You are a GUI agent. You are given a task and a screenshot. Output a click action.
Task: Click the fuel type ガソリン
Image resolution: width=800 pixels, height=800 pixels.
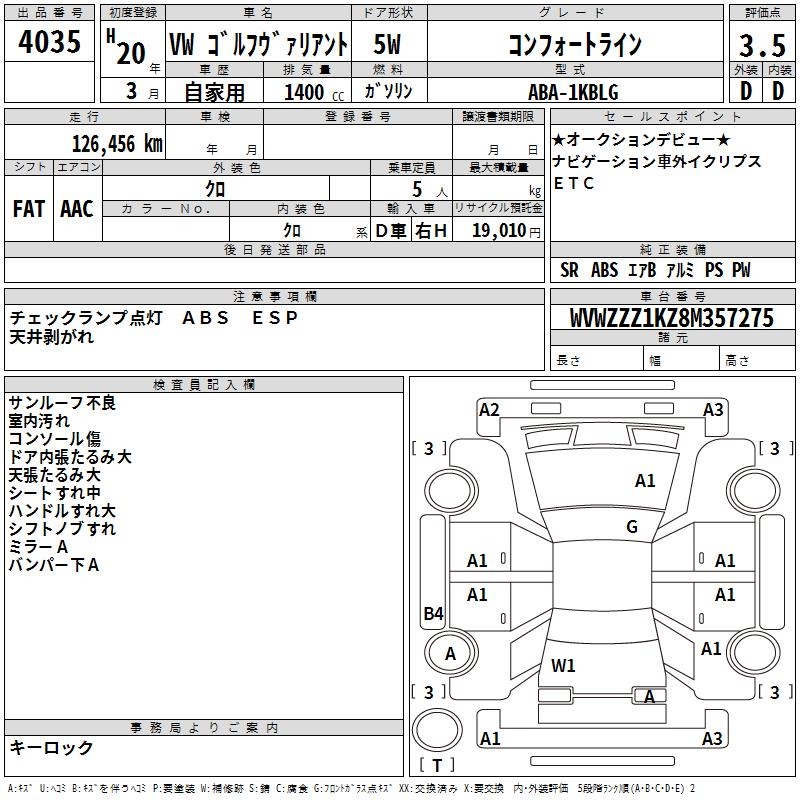coord(388,91)
